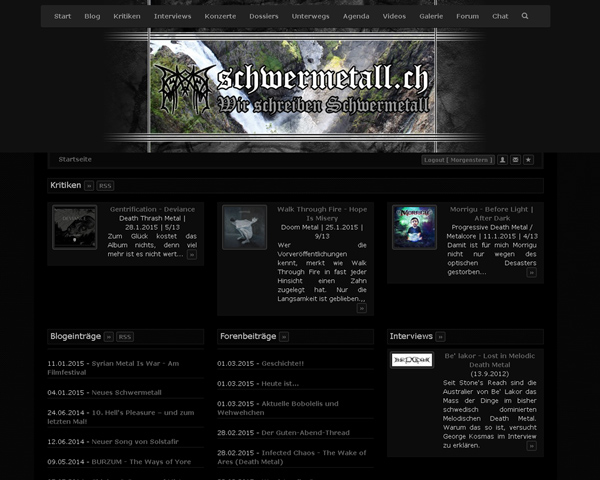Click Morrigu album cover thumbnail
This screenshot has height=480, width=600.
point(414,227)
